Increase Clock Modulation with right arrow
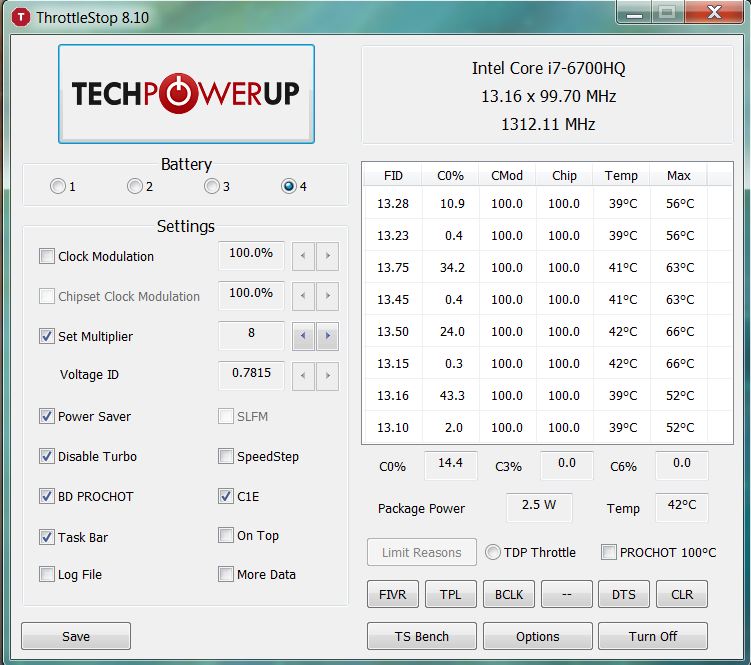Image resolution: width=751 pixels, height=665 pixels. coord(328,256)
